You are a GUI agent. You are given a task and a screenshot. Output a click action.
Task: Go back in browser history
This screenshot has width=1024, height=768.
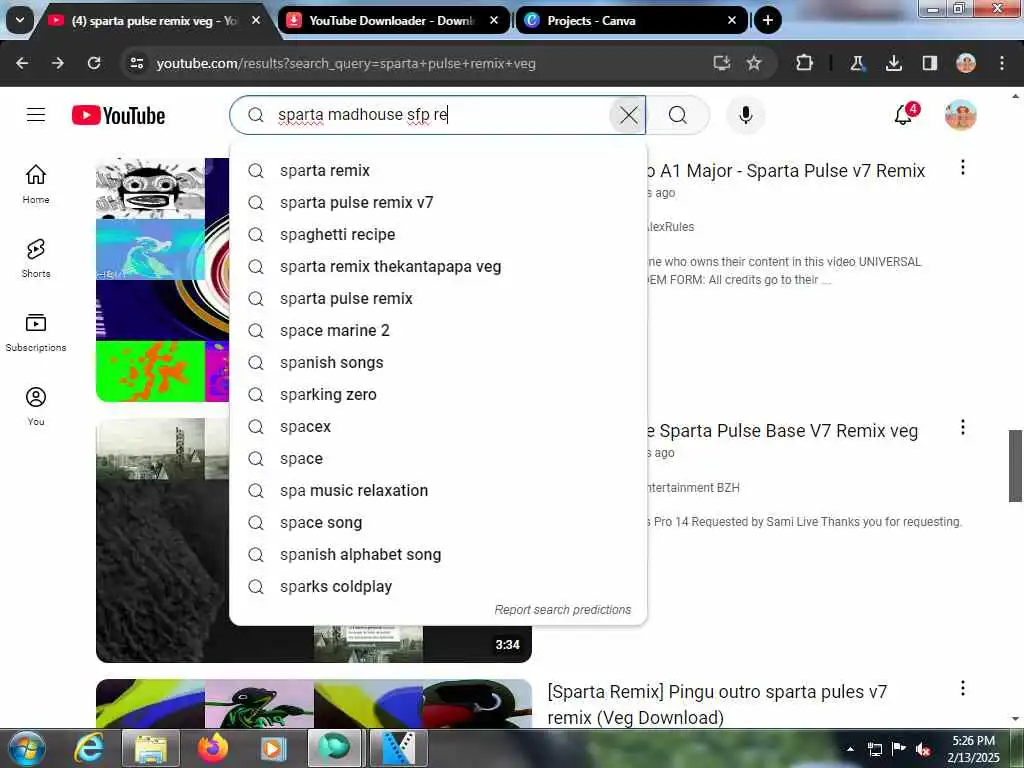tap(22, 63)
